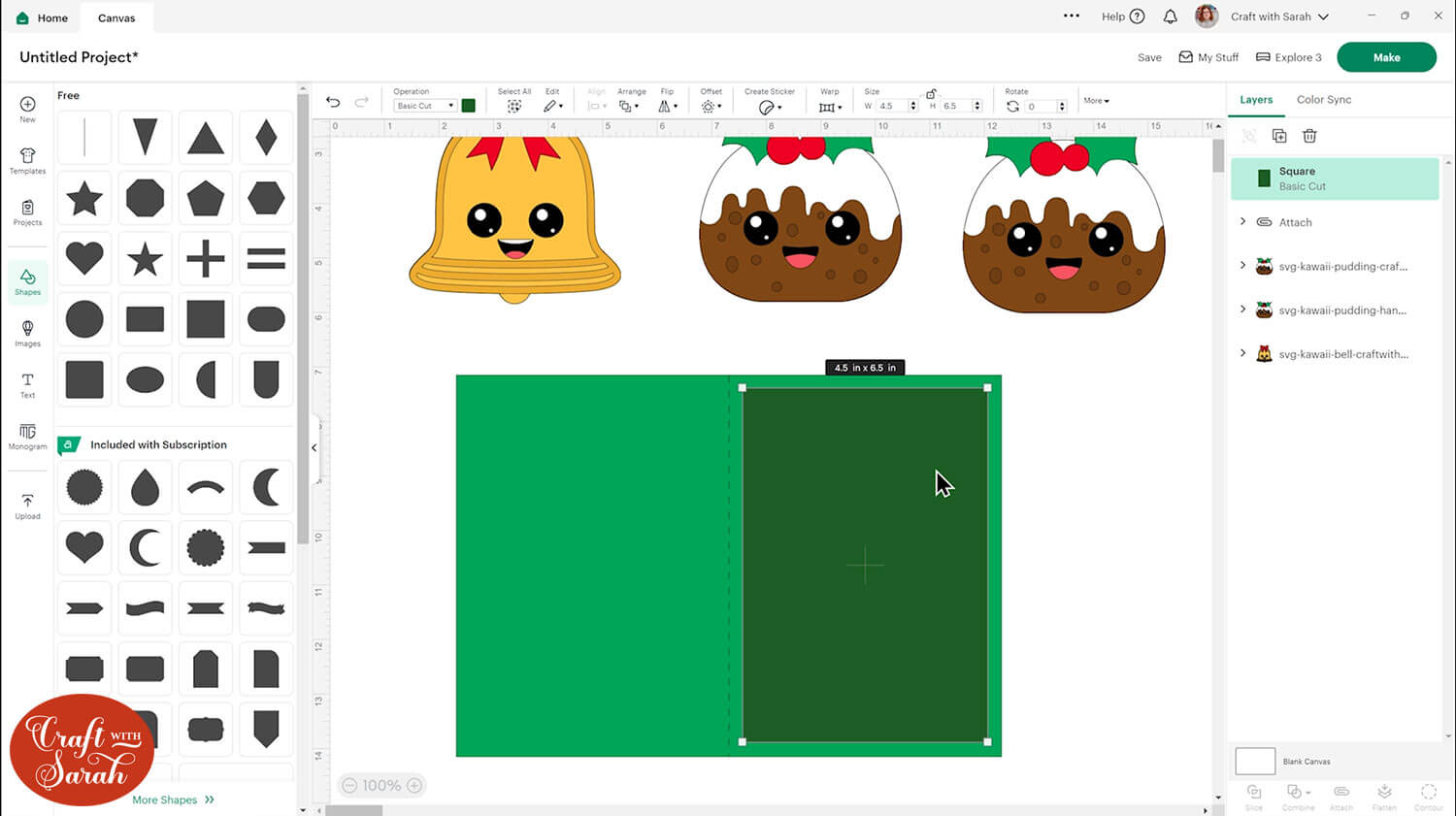Expand the Attach layer group

coord(1242,222)
